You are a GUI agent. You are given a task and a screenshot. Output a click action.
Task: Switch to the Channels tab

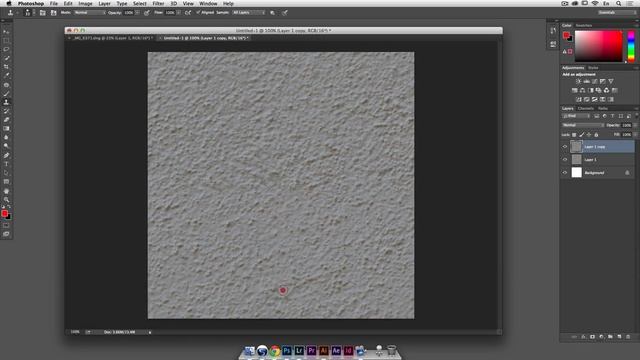586,109
